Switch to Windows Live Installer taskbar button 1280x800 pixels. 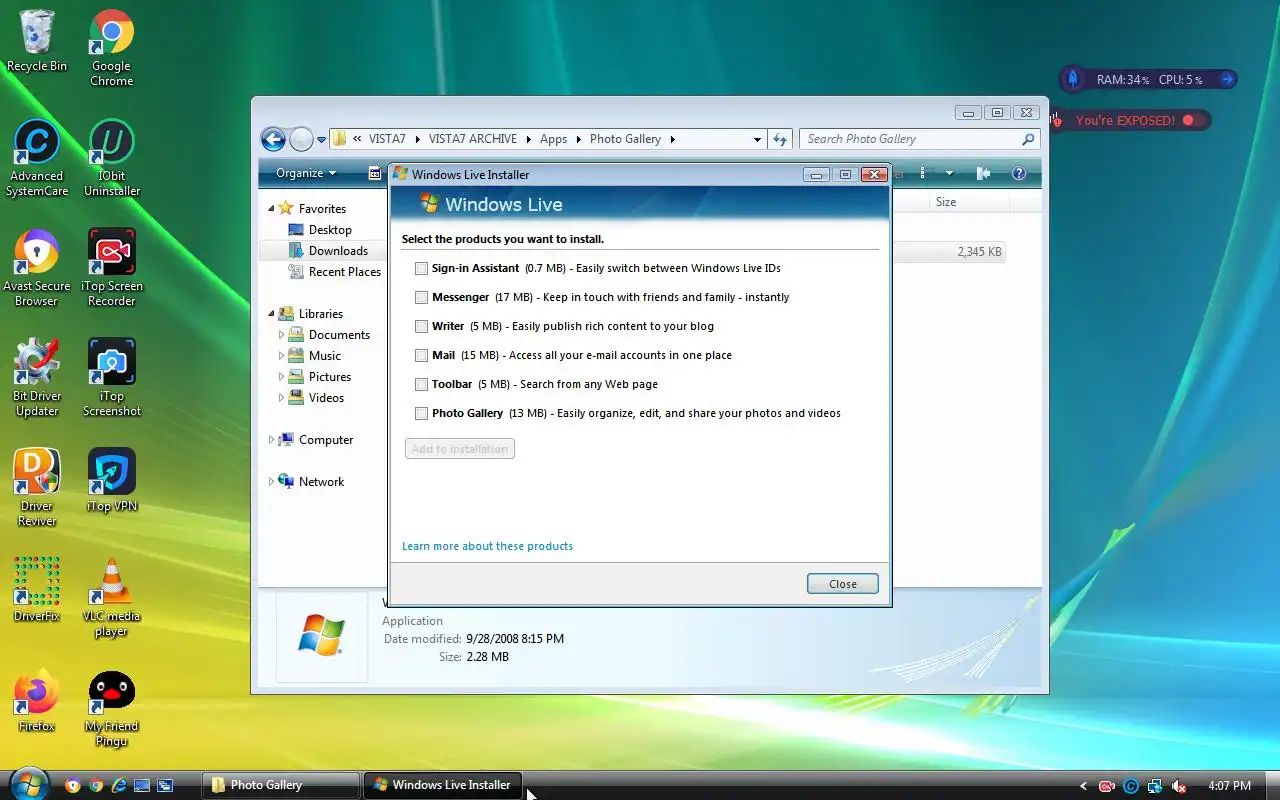coord(442,785)
